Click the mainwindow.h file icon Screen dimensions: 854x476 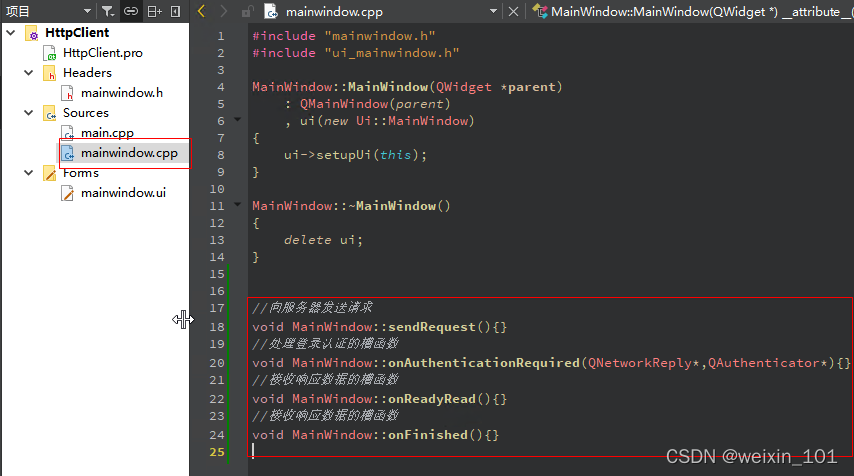68,93
